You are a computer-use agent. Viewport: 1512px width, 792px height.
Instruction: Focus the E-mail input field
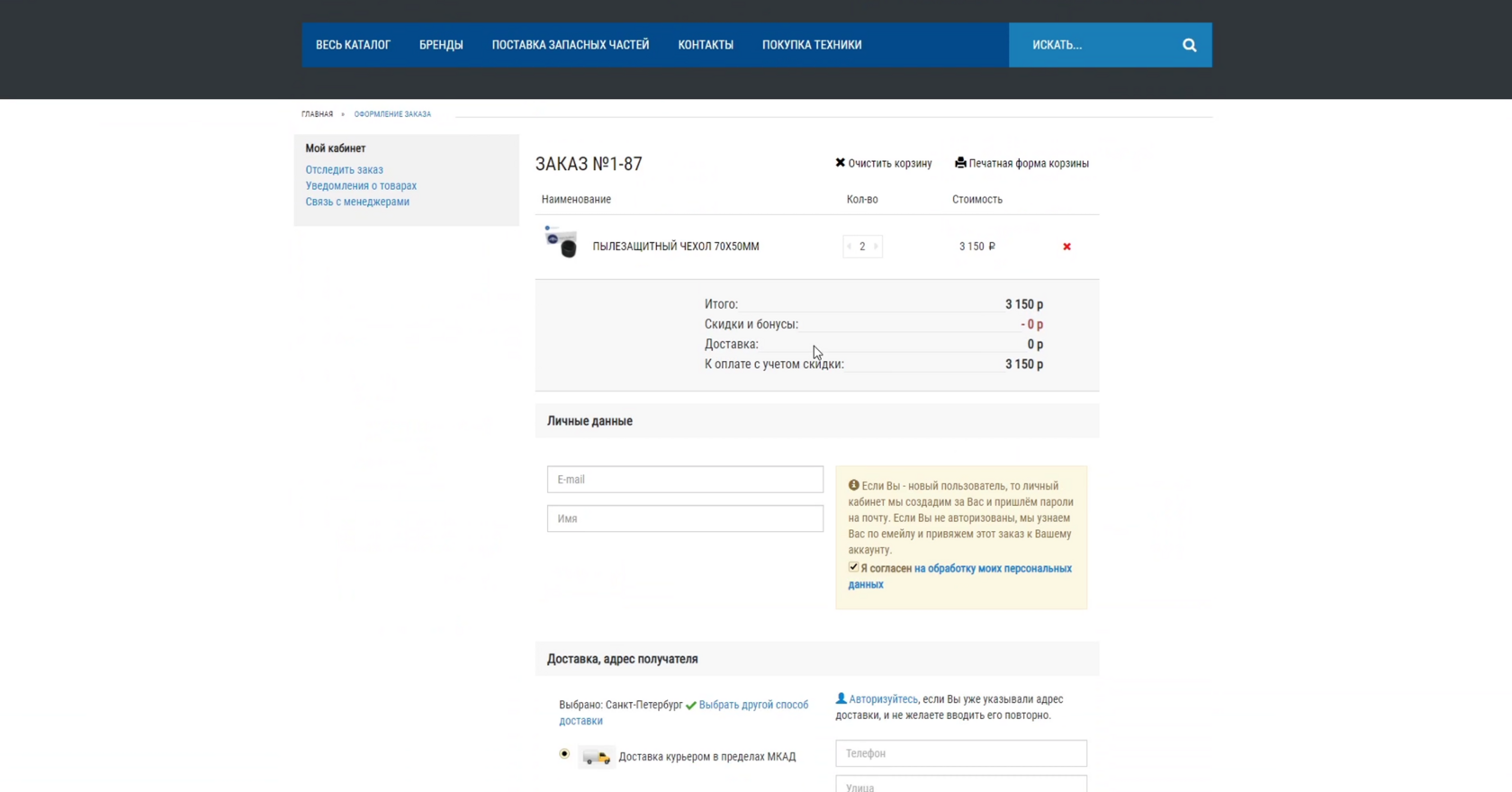685,479
